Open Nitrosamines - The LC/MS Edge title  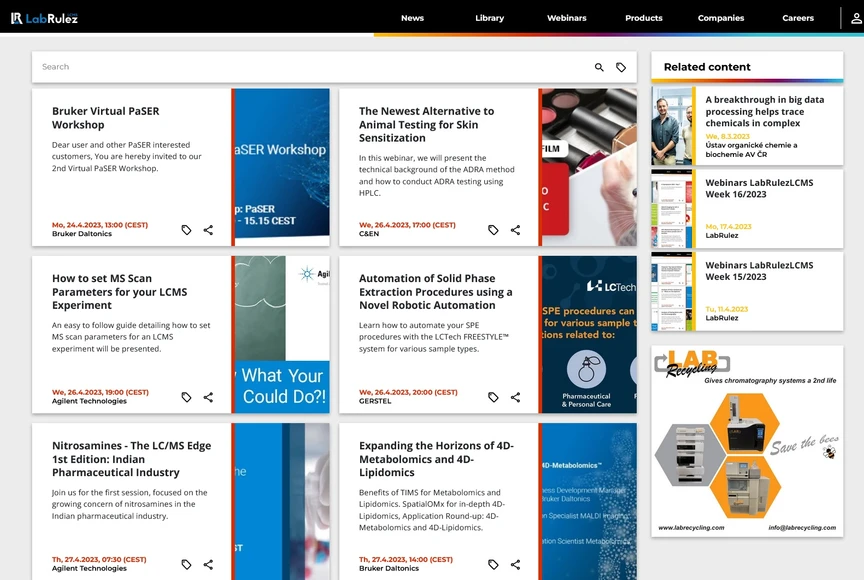[x=131, y=459]
